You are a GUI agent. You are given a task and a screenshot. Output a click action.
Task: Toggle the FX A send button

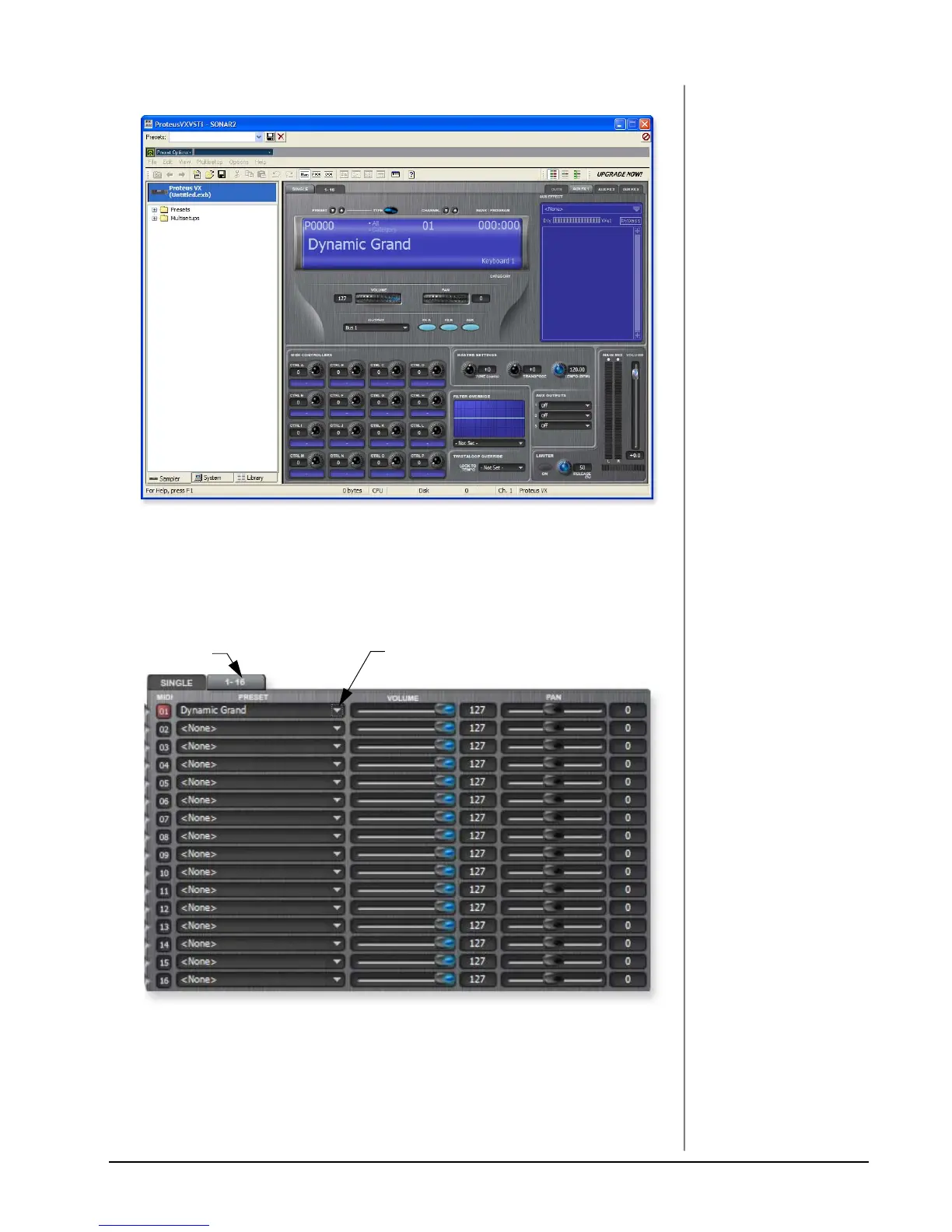(427, 327)
